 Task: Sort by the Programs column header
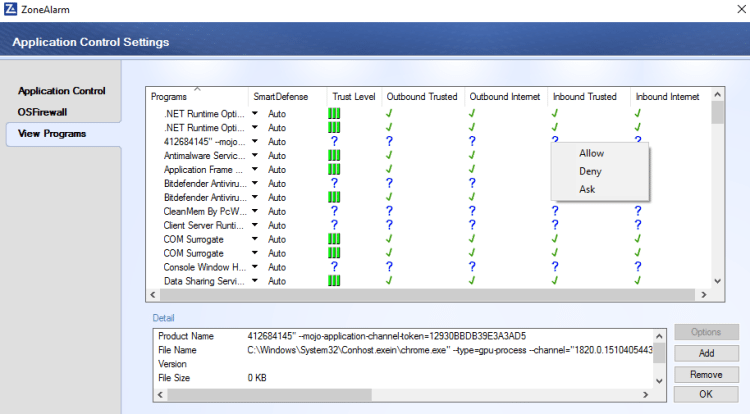(x=197, y=97)
